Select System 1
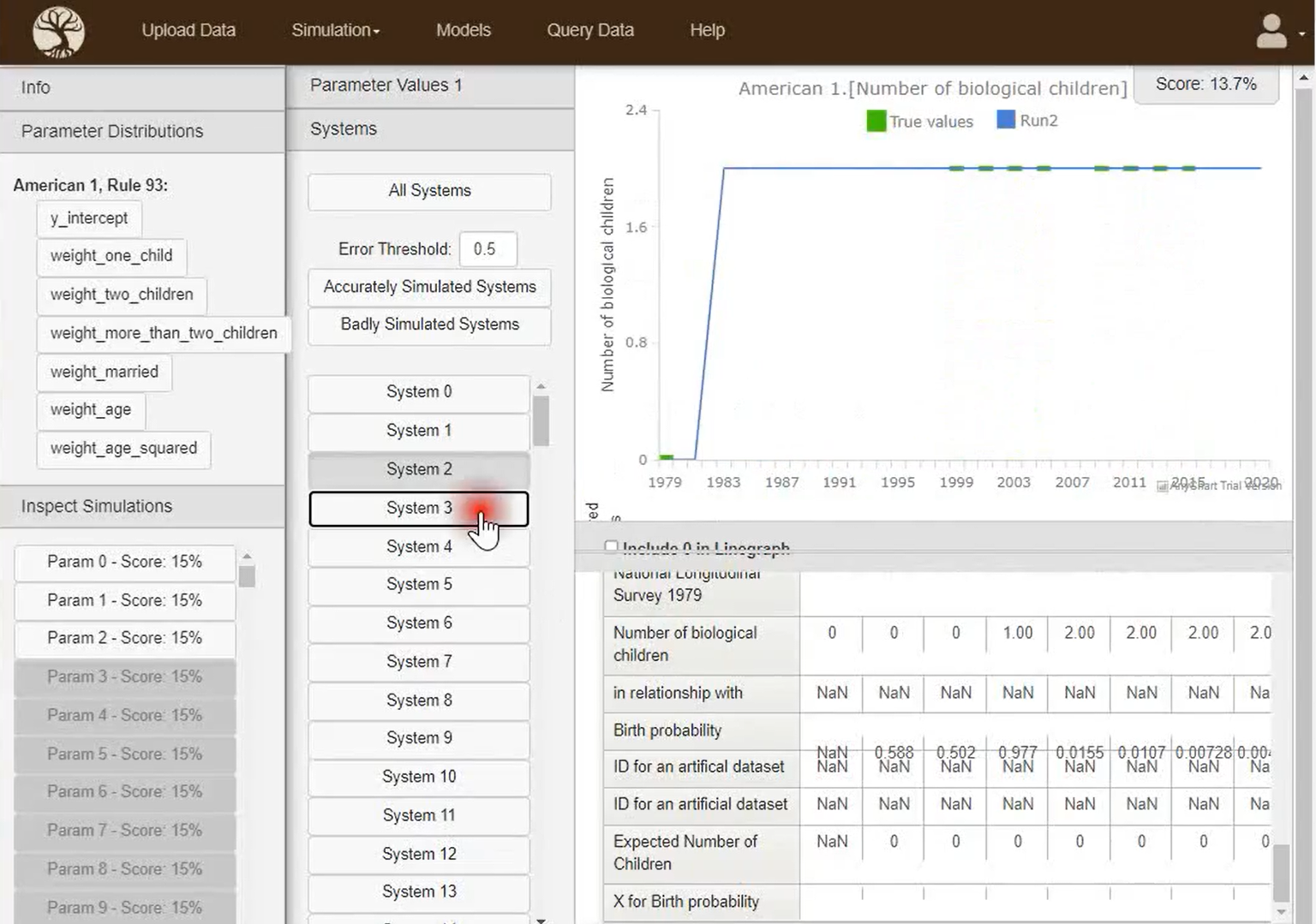Viewport: 1316px width, 924px height. 419,431
